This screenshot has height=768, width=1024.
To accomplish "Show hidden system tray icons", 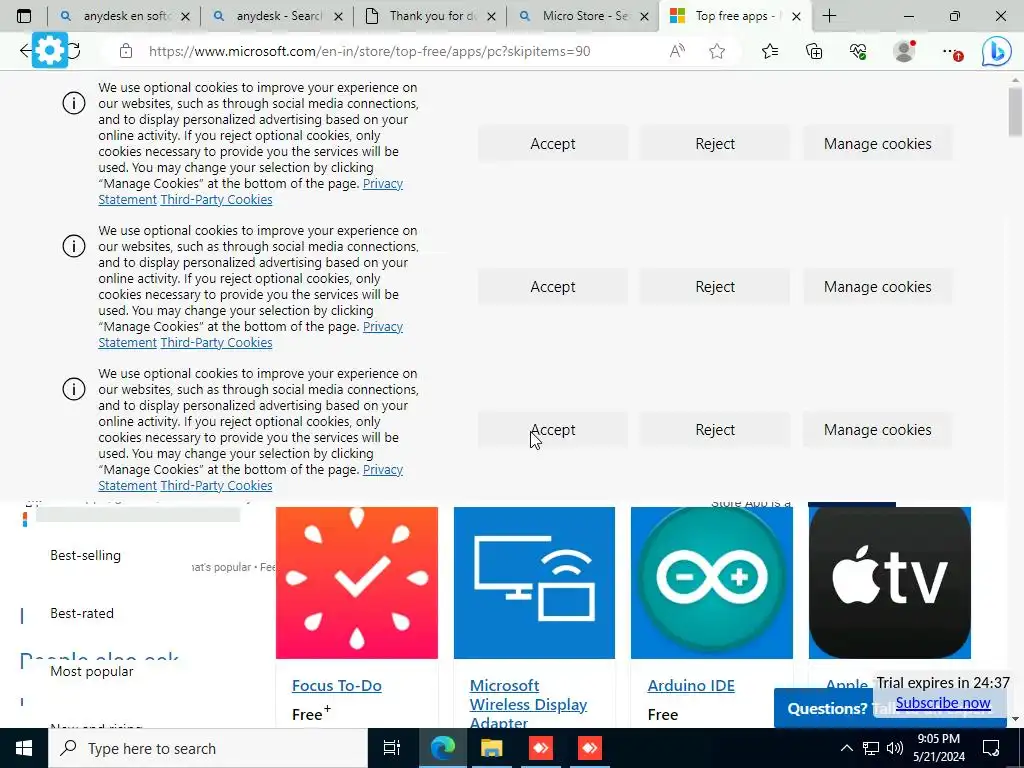I will coord(846,748).
